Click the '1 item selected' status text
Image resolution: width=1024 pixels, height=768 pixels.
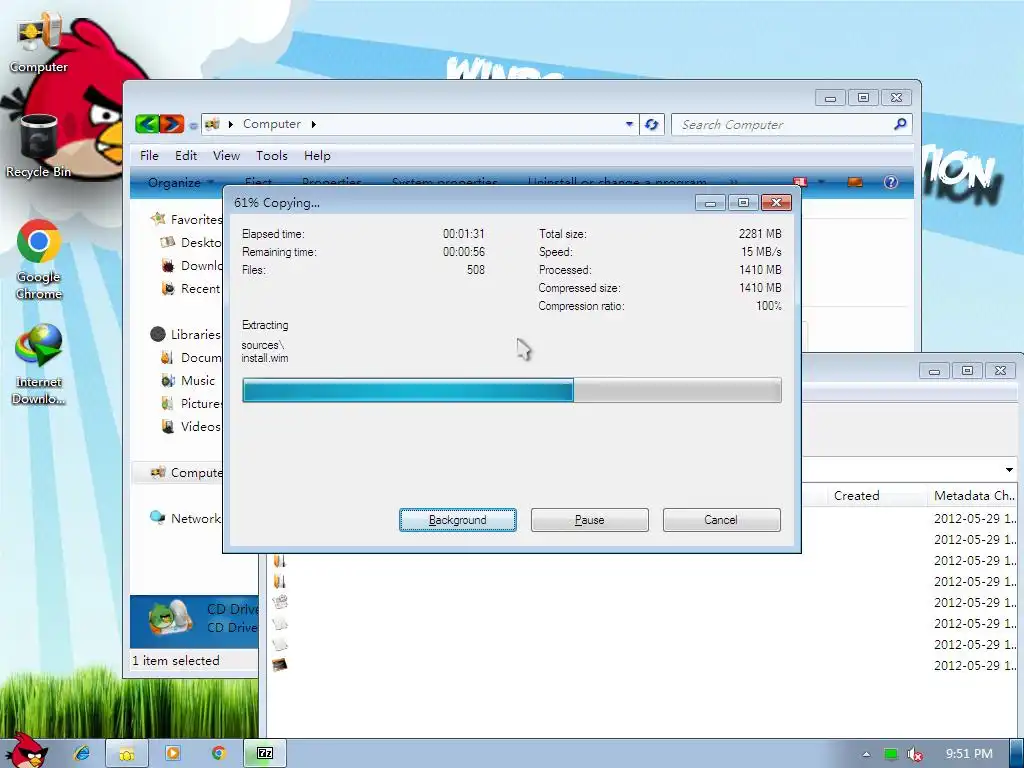(176, 661)
